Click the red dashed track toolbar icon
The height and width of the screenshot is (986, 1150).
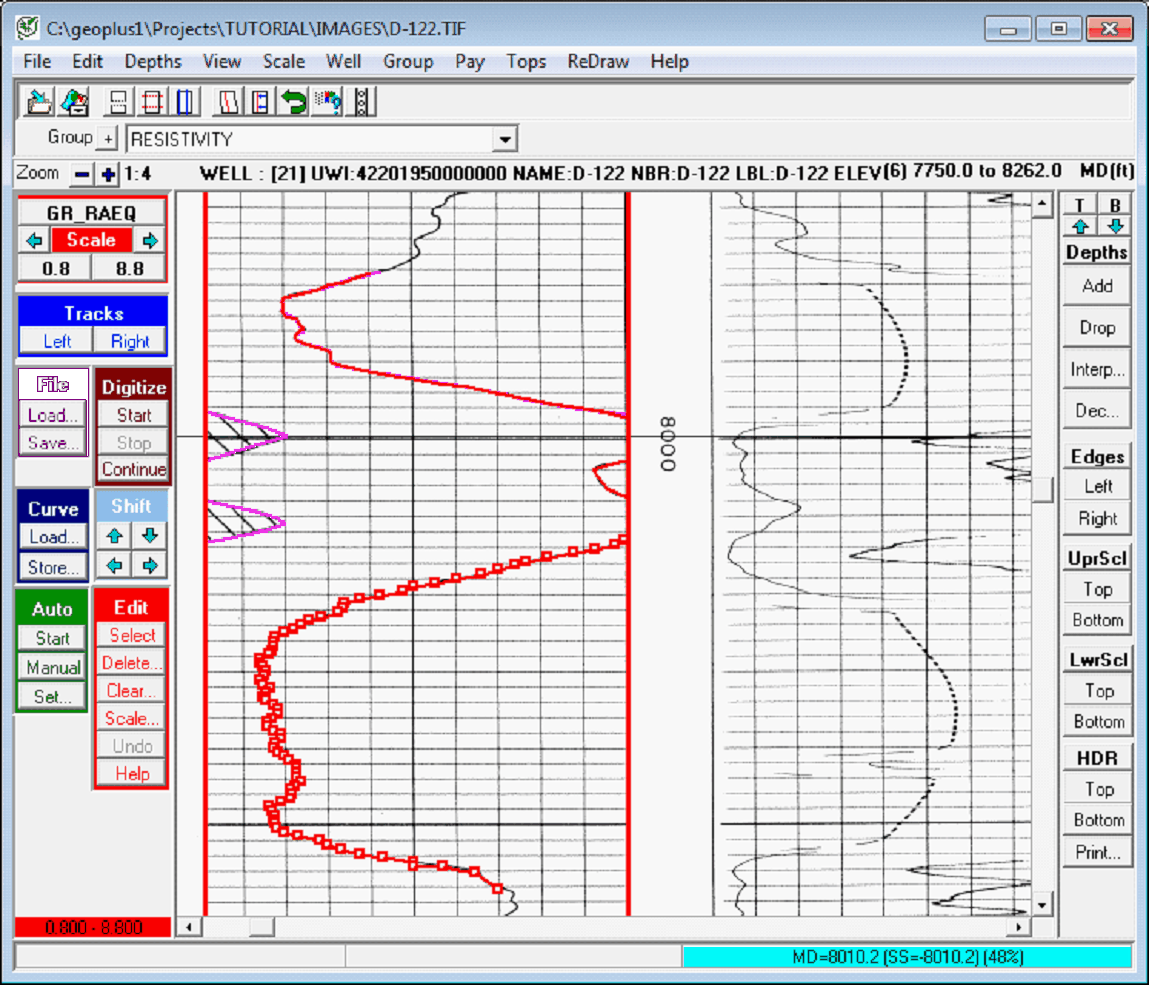152,101
